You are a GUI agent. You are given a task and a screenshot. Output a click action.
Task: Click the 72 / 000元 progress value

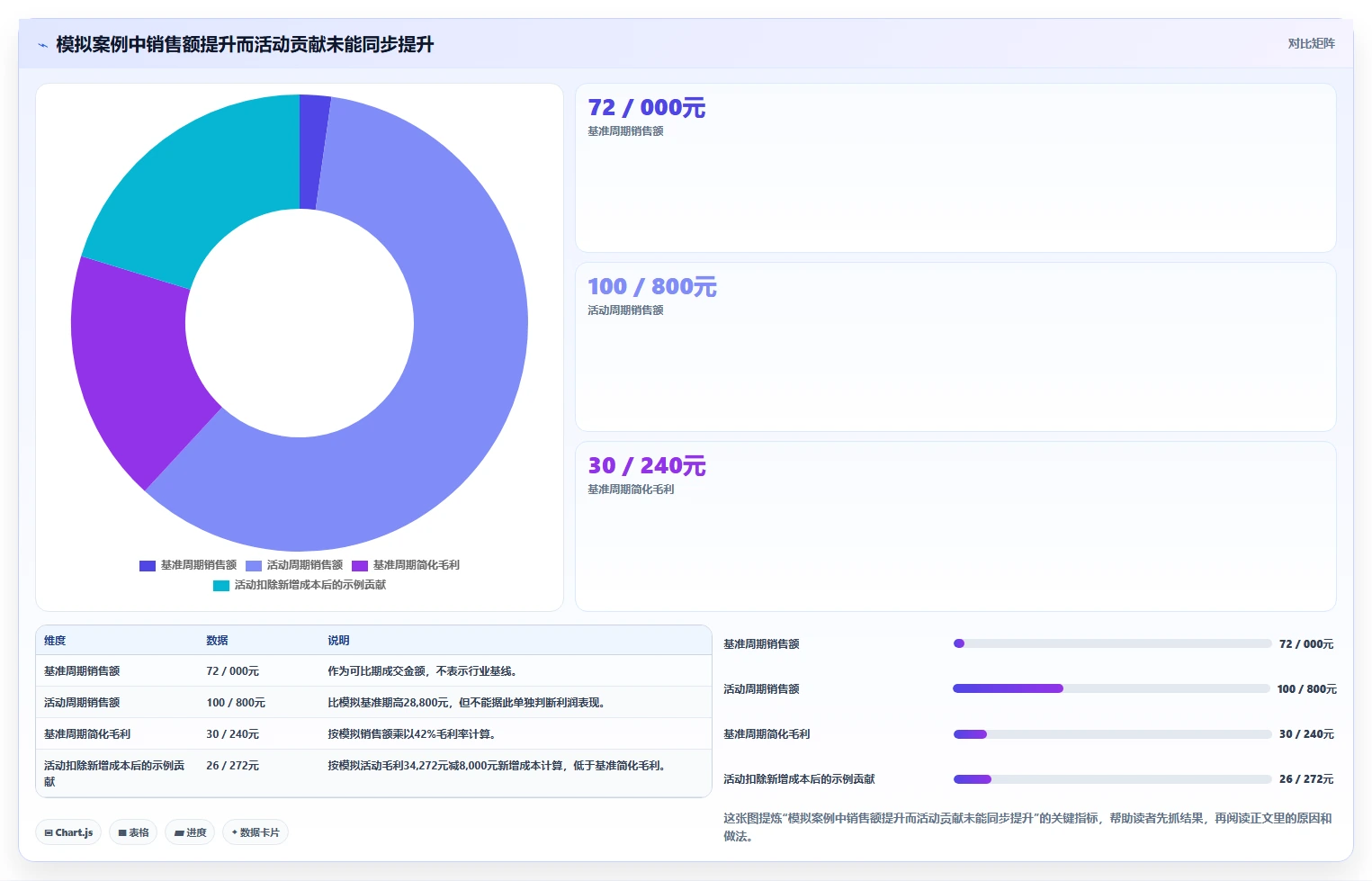point(1306,644)
